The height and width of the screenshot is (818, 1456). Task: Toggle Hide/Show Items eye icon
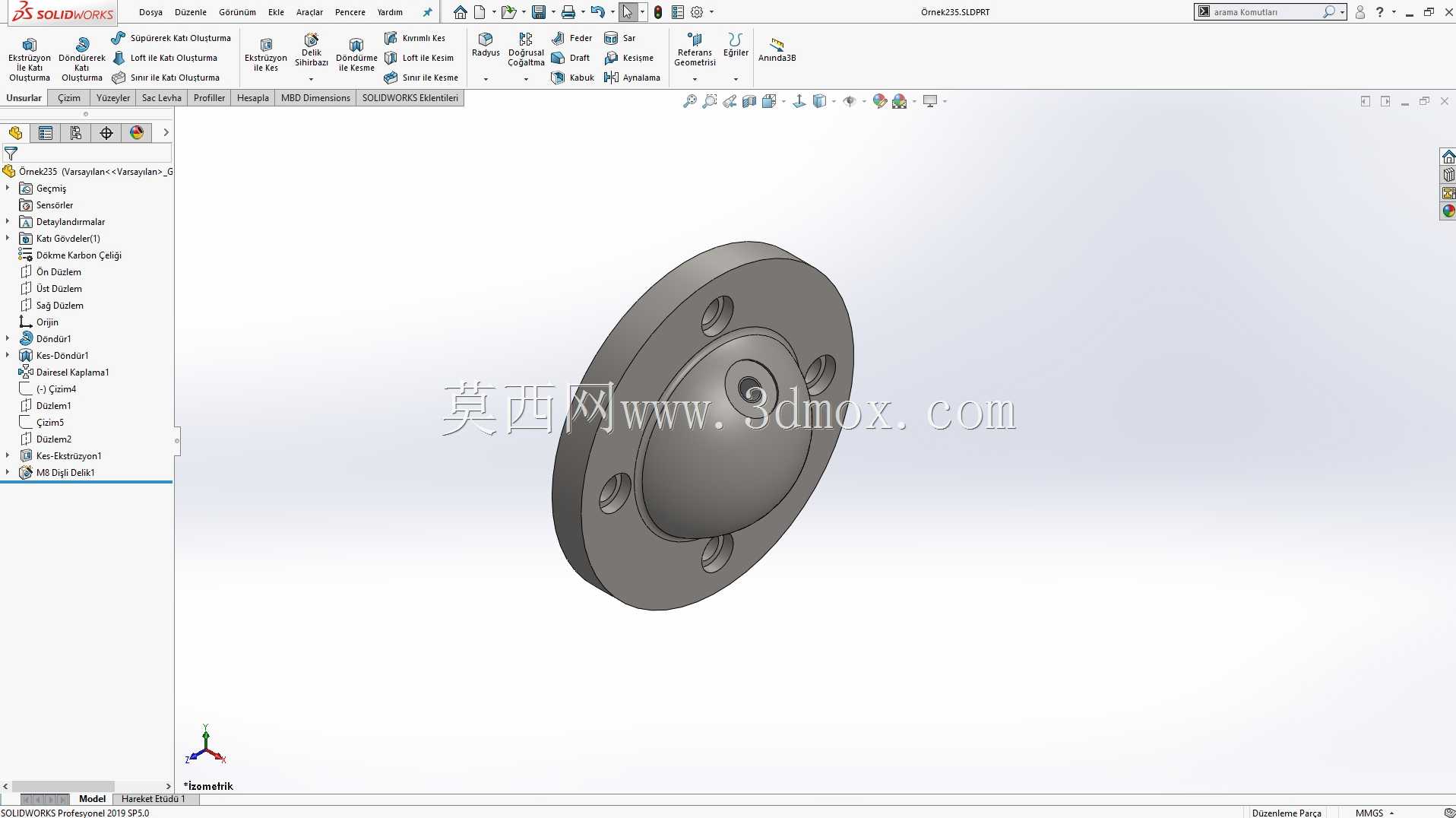[x=850, y=101]
